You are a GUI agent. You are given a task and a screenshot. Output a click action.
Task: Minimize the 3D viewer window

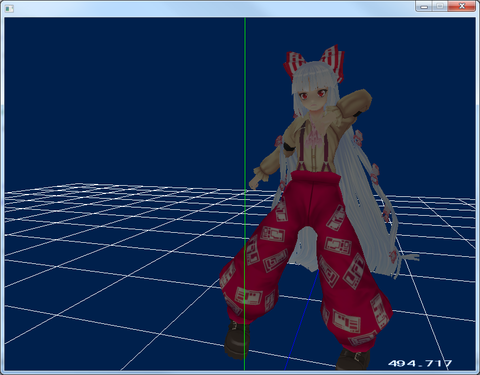click(424, 6)
